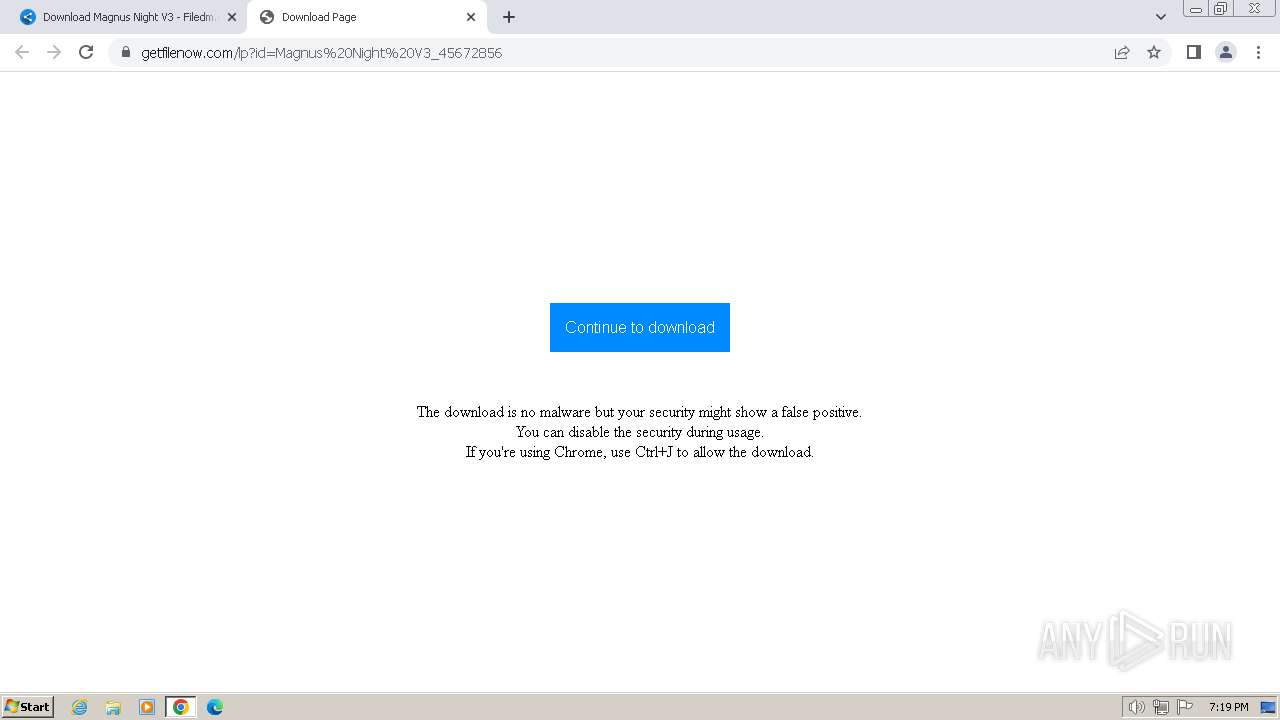Launch Microsoft Edge from taskbar
Image resolution: width=1280 pixels, height=720 pixels.
tap(215, 707)
